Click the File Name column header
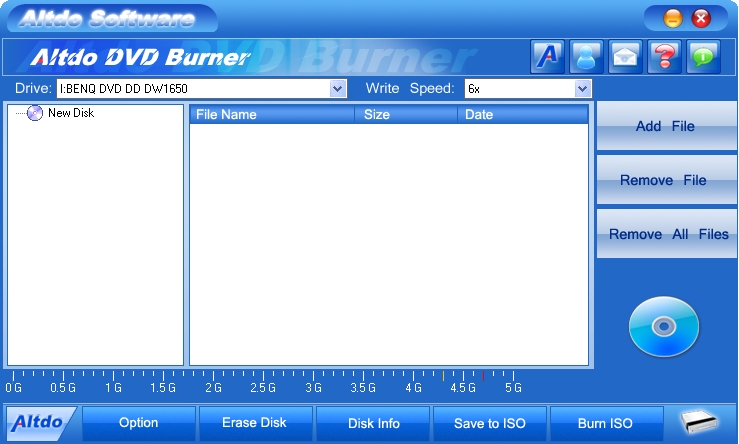Viewport: 739px width, 444px height. click(x=272, y=115)
